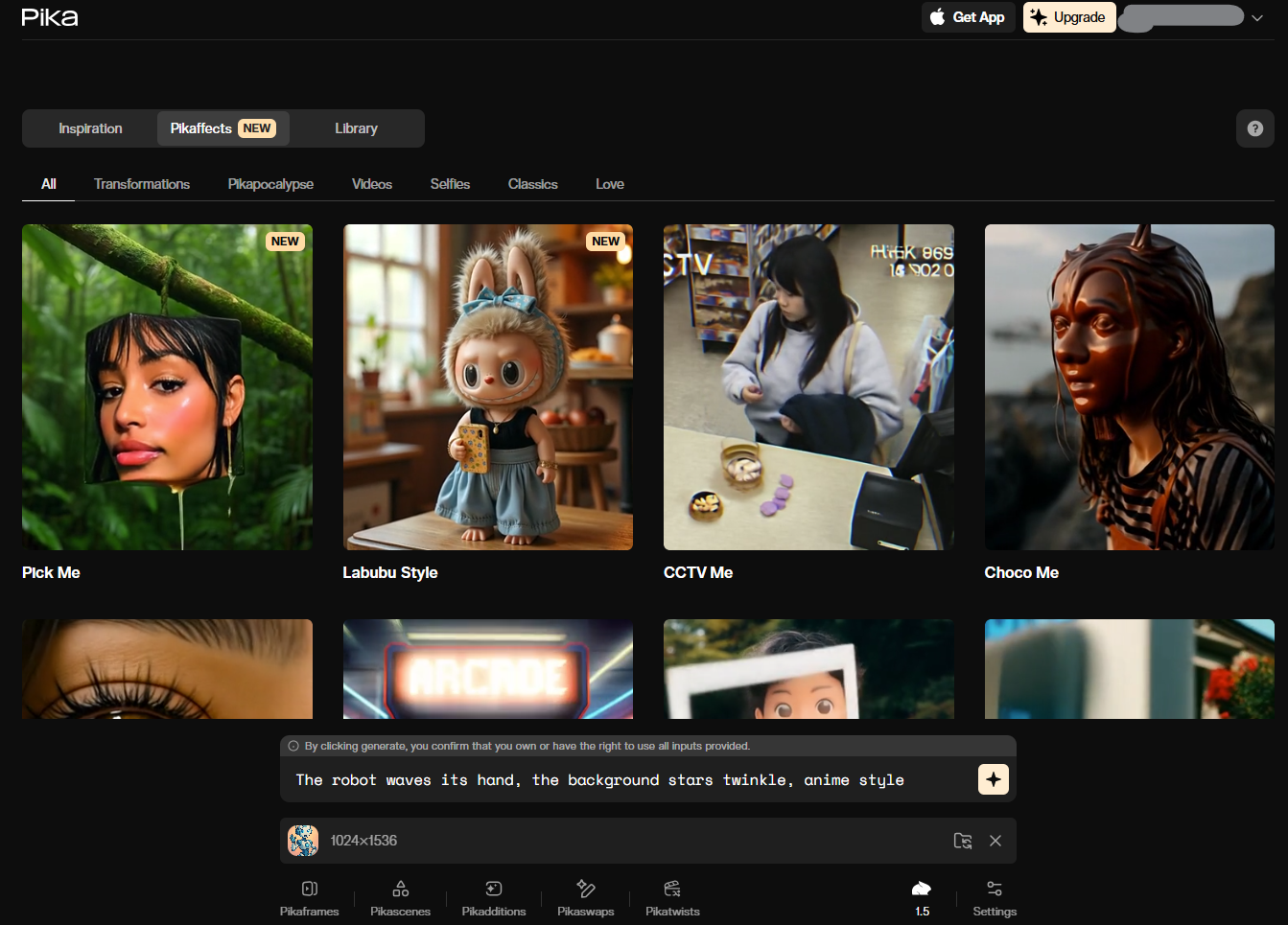
Task: Expand the account dropdown chevron
Action: (x=1256, y=18)
